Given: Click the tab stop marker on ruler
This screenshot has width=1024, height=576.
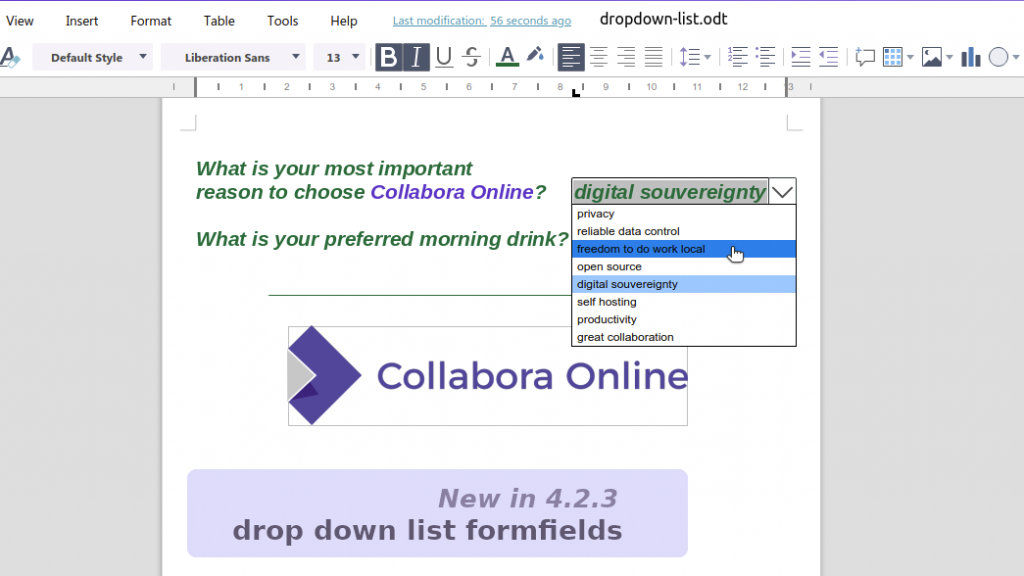Looking at the screenshot, I should (575, 93).
